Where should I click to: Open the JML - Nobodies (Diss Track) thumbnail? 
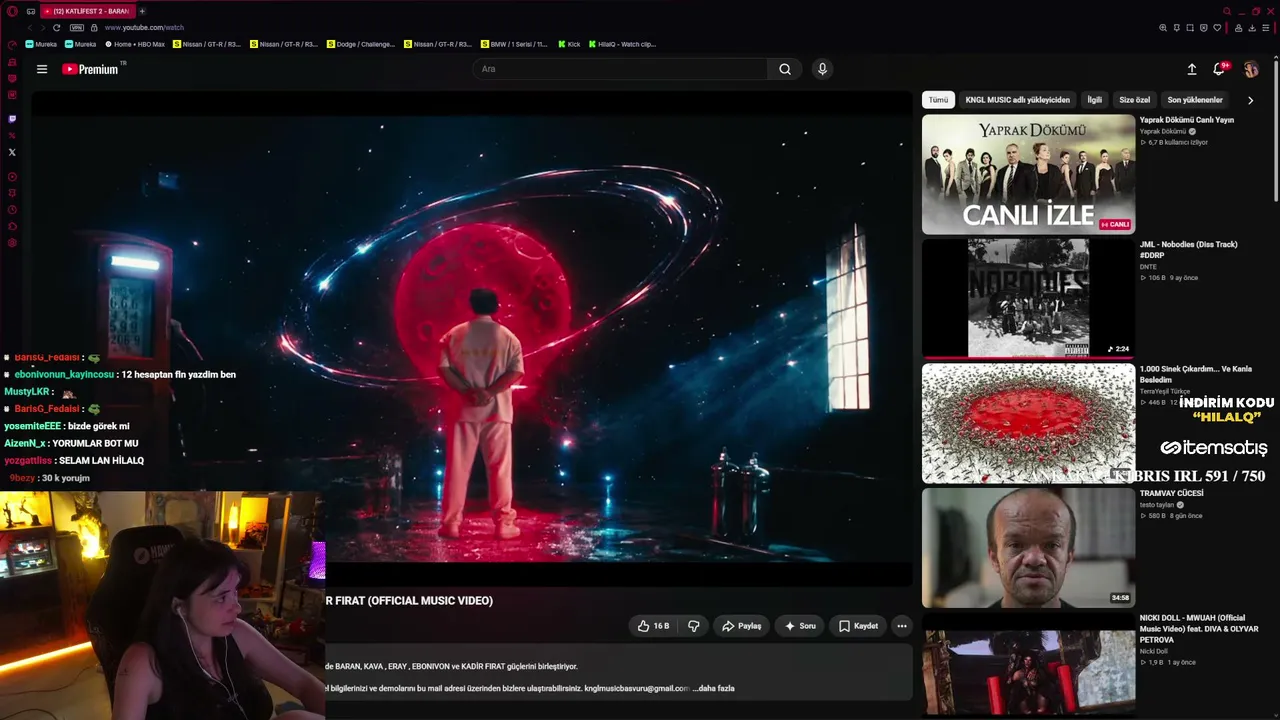pyautogui.click(x=1028, y=298)
